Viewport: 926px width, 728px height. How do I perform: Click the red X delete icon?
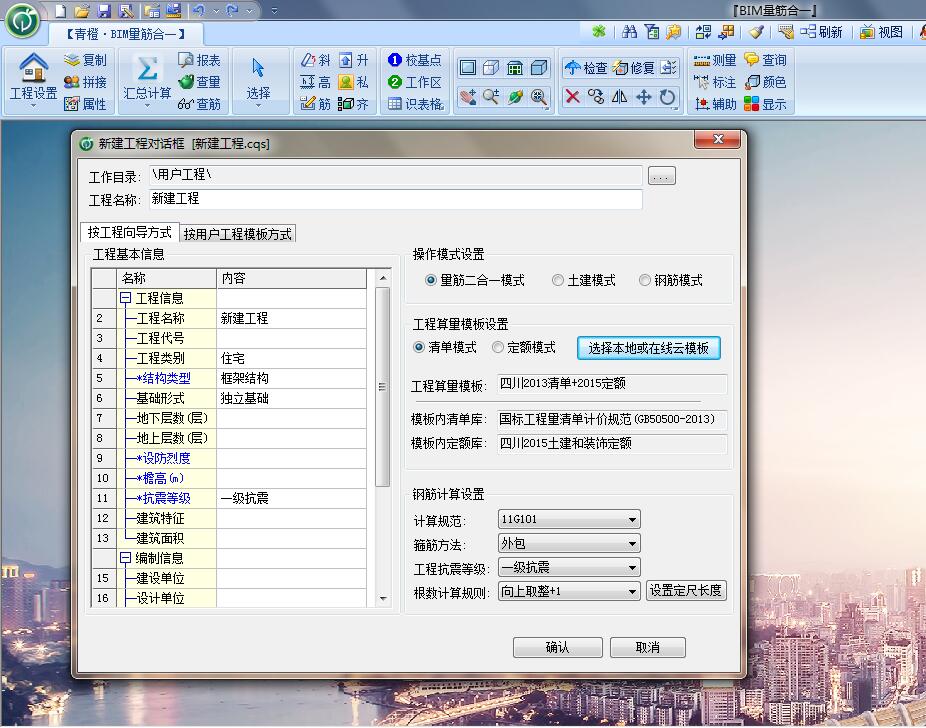[x=572, y=97]
